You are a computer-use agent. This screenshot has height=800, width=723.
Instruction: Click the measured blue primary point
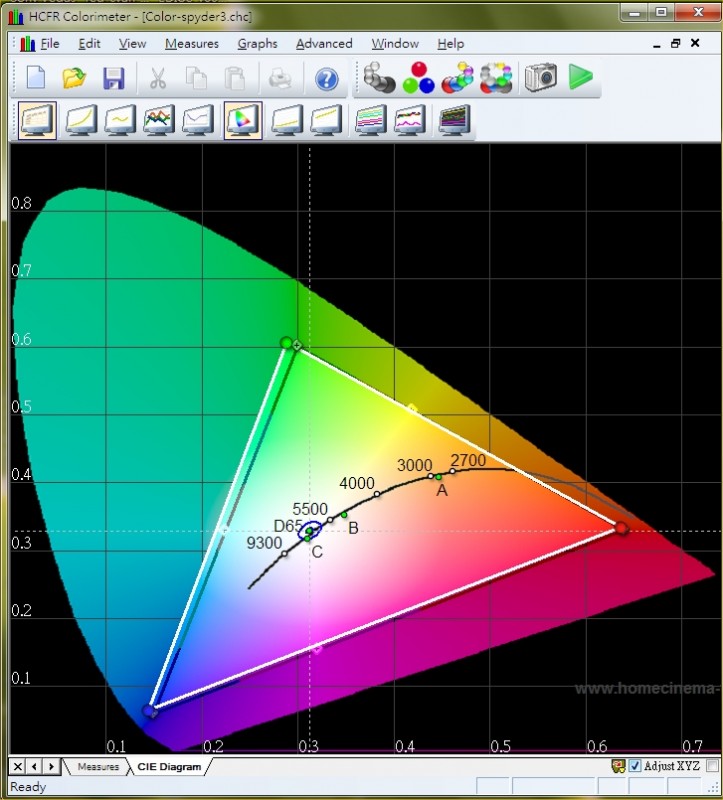149,710
